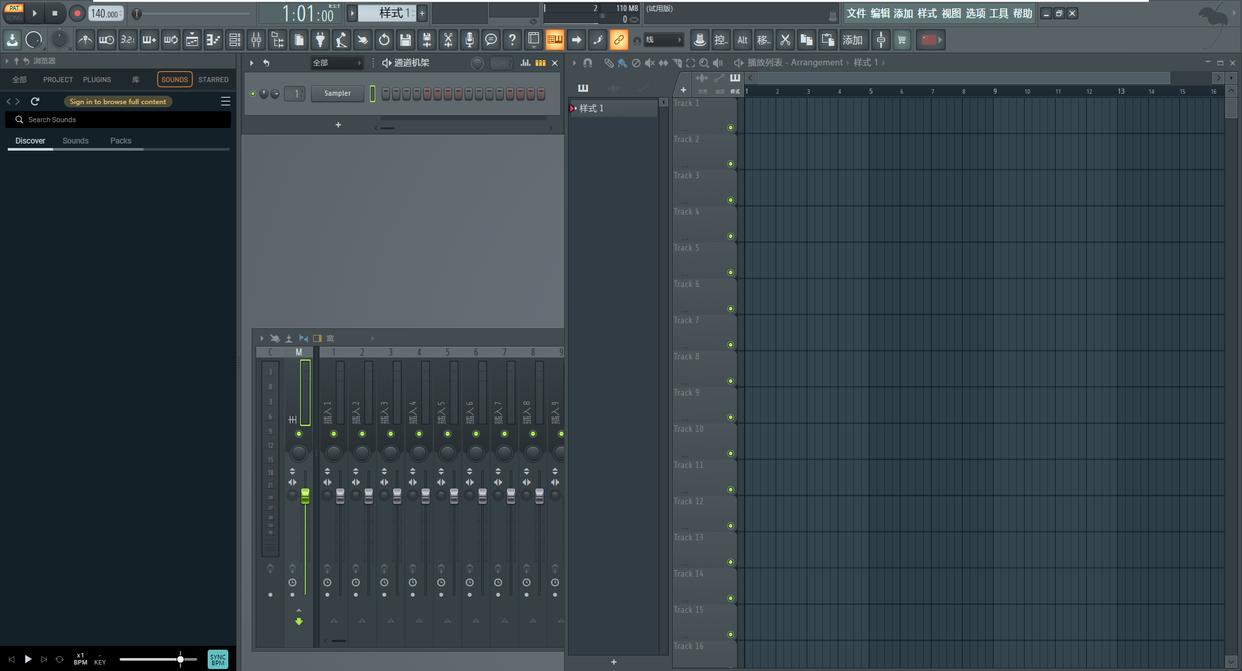This screenshot has width=1242, height=671.
Task: Toggle the Sampler channel green enable LED
Action: tap(253, 94)
